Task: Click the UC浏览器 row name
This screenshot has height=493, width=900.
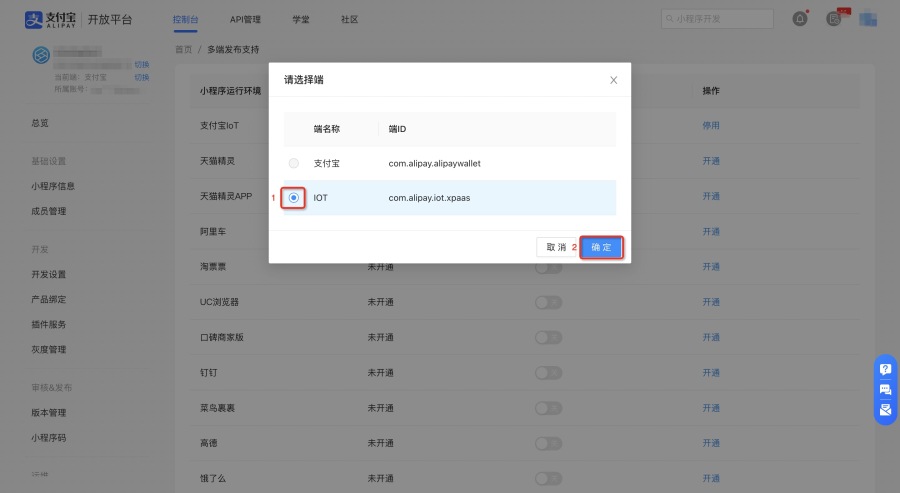Action: [219, 302]
